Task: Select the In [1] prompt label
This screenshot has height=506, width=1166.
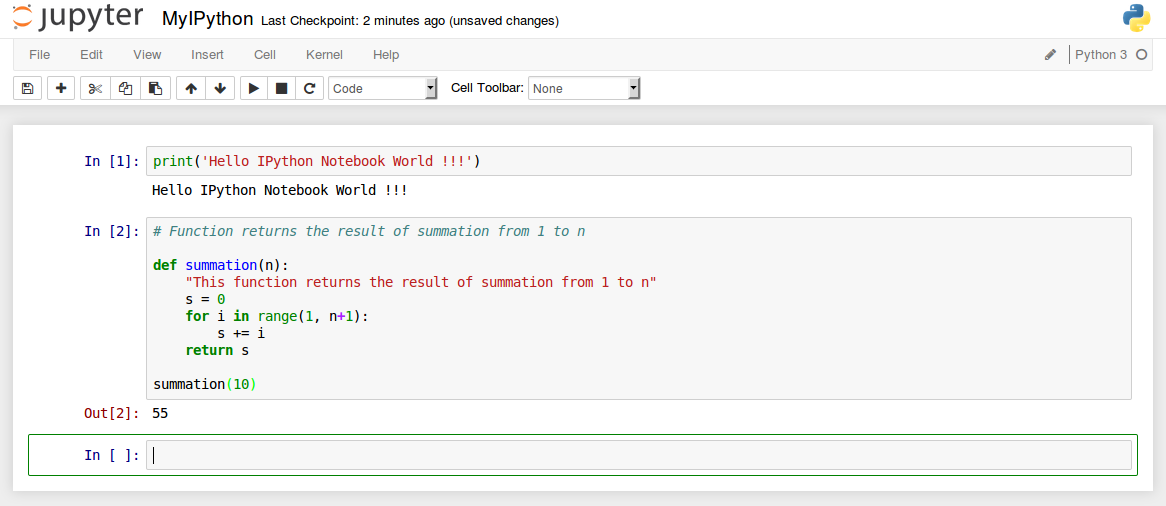Action: 112,161
